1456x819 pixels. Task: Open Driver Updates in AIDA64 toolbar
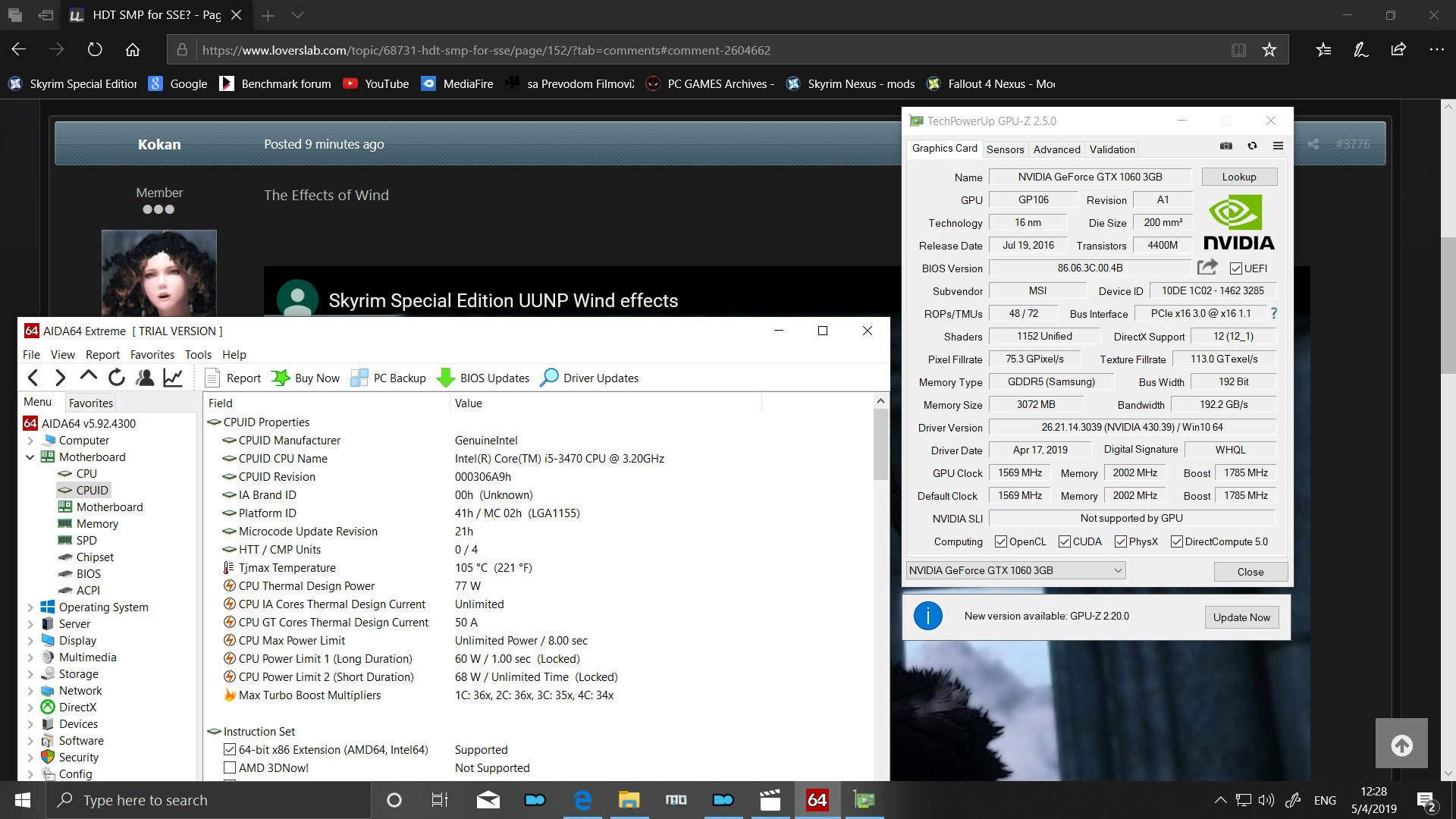pyautogui.click(x=589, y=378)
